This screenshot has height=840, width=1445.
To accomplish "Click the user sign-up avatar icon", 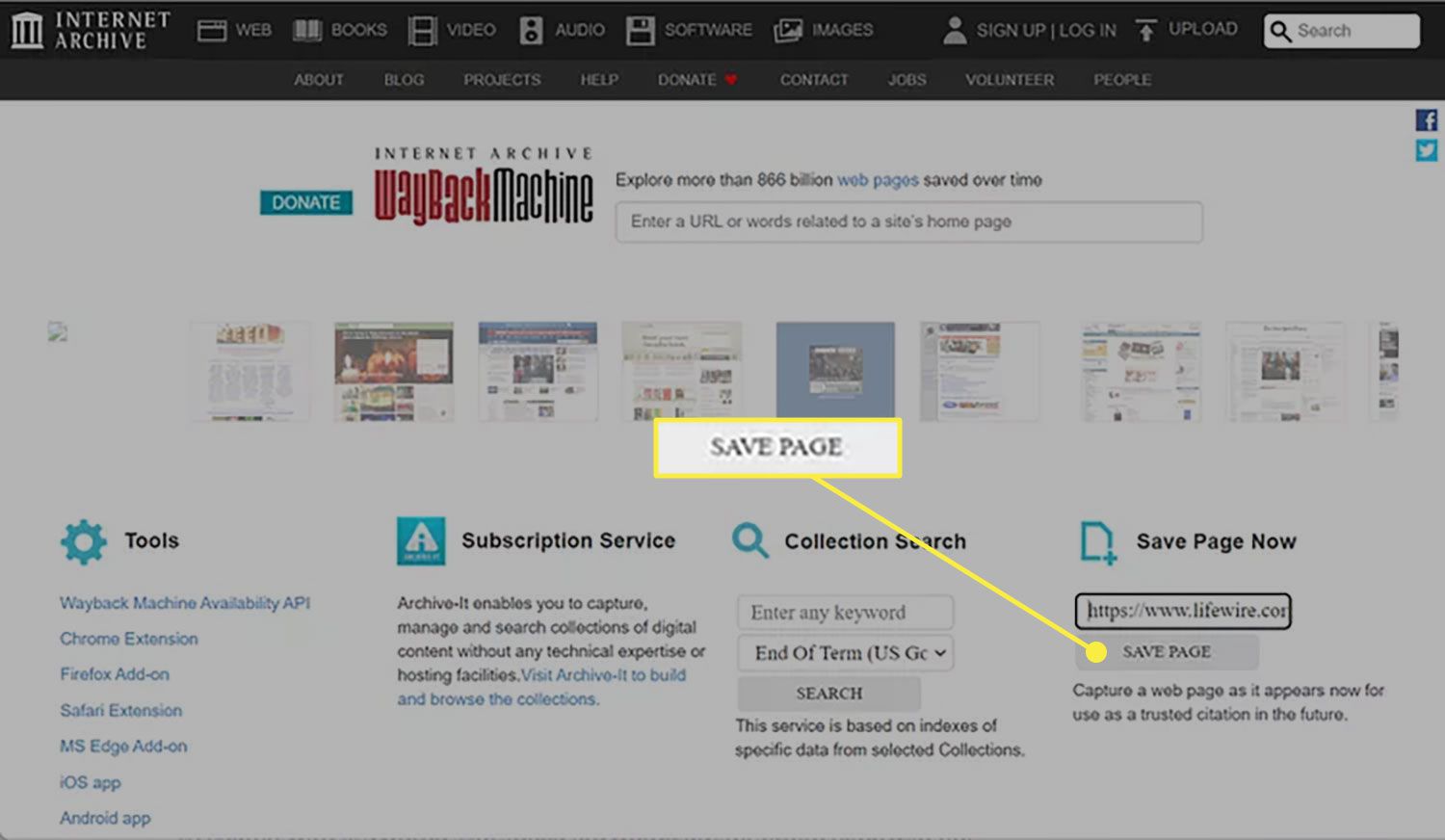I will point(954,30).
